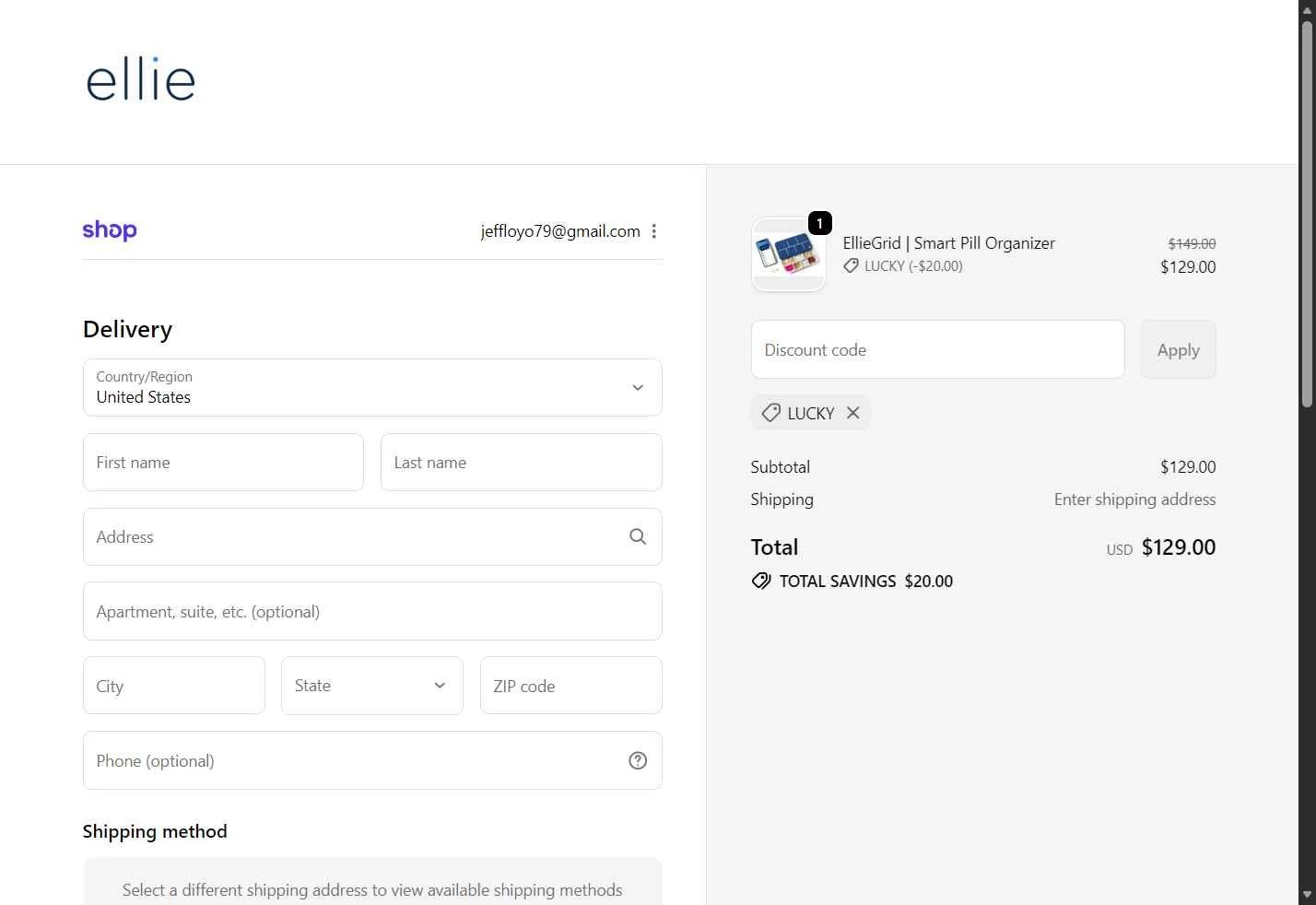The width and height of the screenshot is (1316, 905).
Task: Click the LUCKY discount tag icon
Action: pyautogui.click(x=771, y=413)
